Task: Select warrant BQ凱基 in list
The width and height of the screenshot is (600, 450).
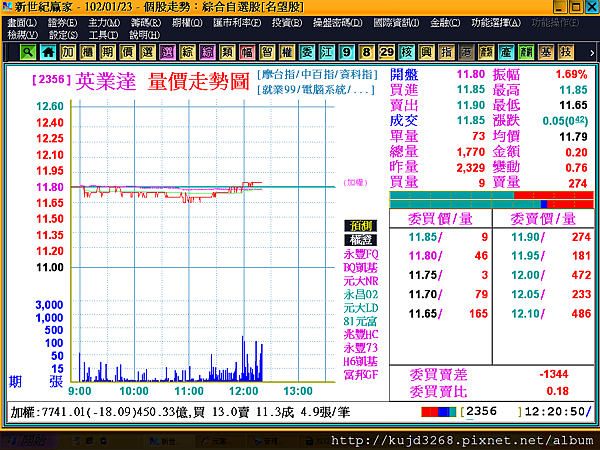Action: point(361,267)
